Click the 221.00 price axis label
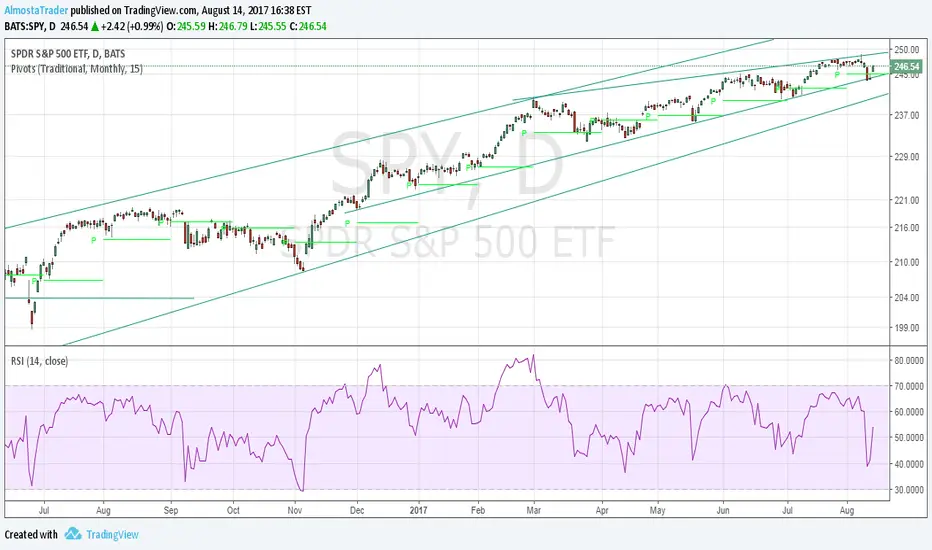The height and width of the screenshot is (550, 932). (x=906, y=200)
